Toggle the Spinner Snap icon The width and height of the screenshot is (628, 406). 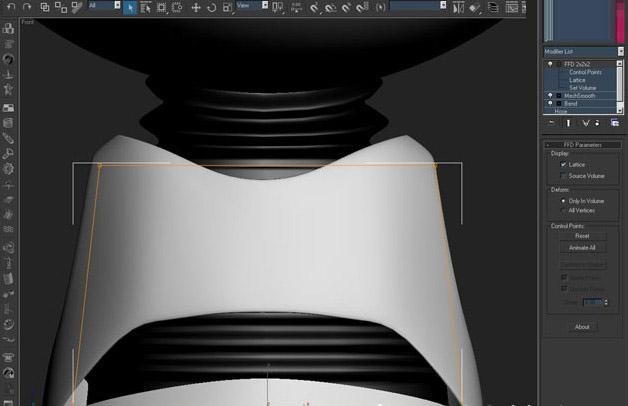[x=362, y=7]
